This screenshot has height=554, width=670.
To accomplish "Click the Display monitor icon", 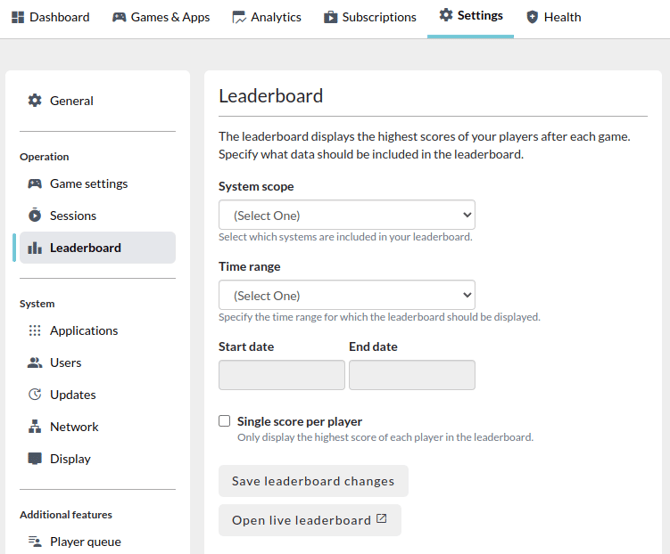I will 35,458.
